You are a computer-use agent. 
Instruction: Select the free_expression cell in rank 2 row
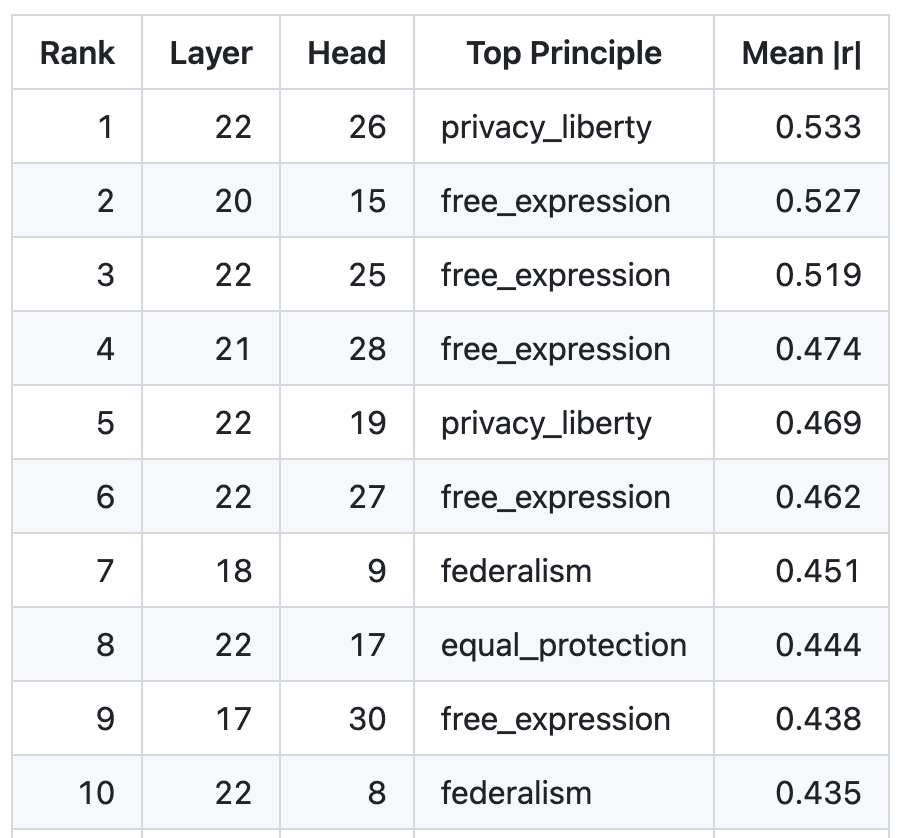555,201
